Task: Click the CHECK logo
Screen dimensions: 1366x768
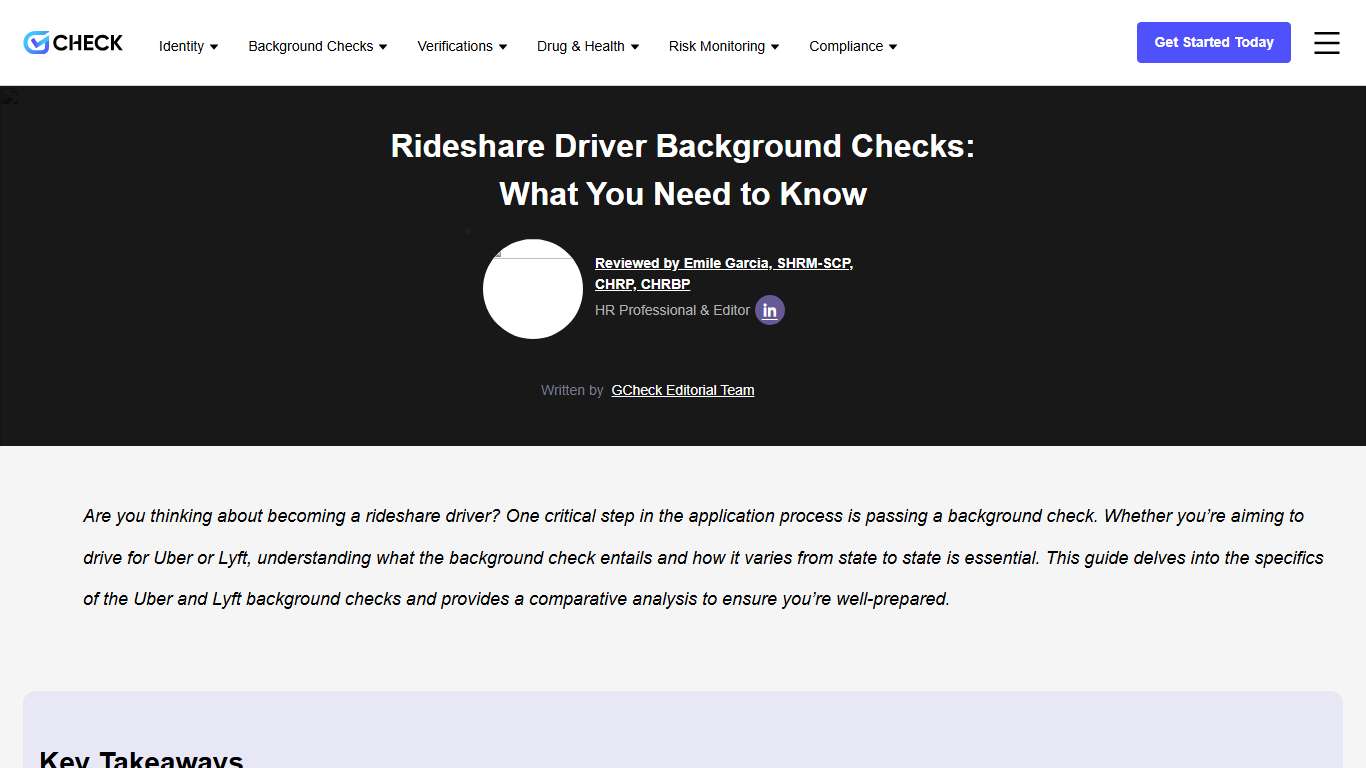Action: click(72, 42)
